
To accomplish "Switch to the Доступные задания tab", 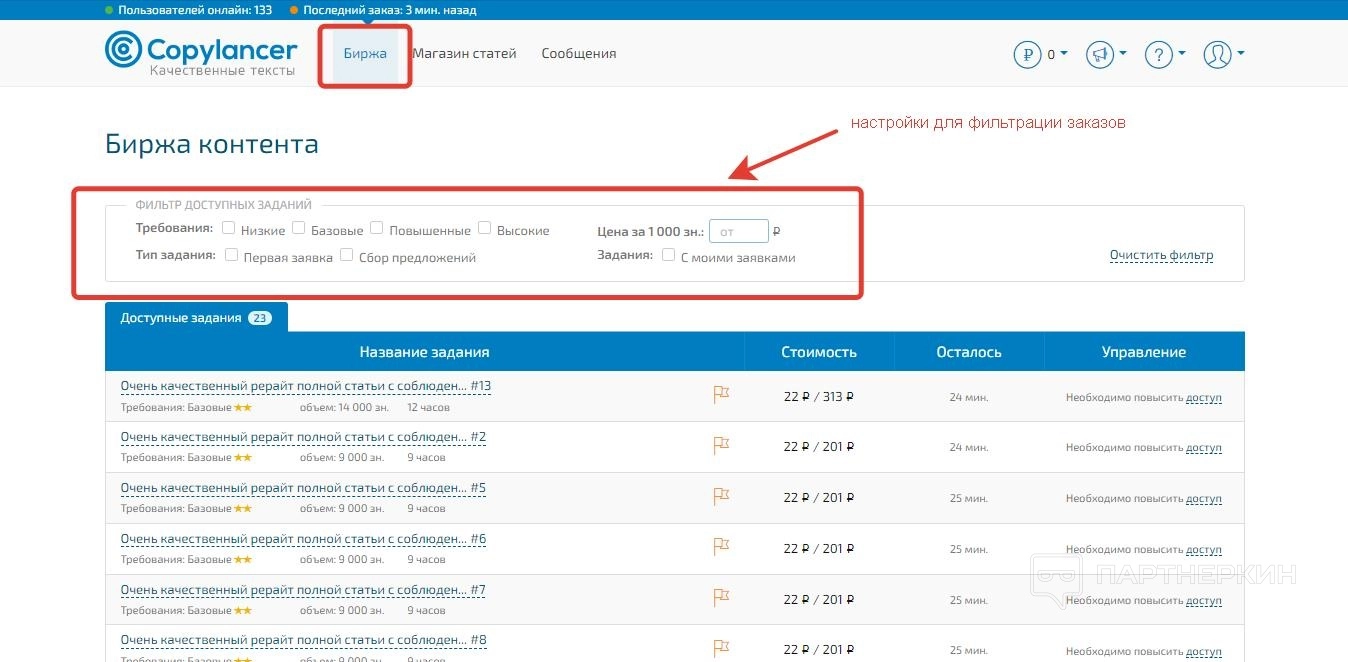I will [x=181, y=318].
